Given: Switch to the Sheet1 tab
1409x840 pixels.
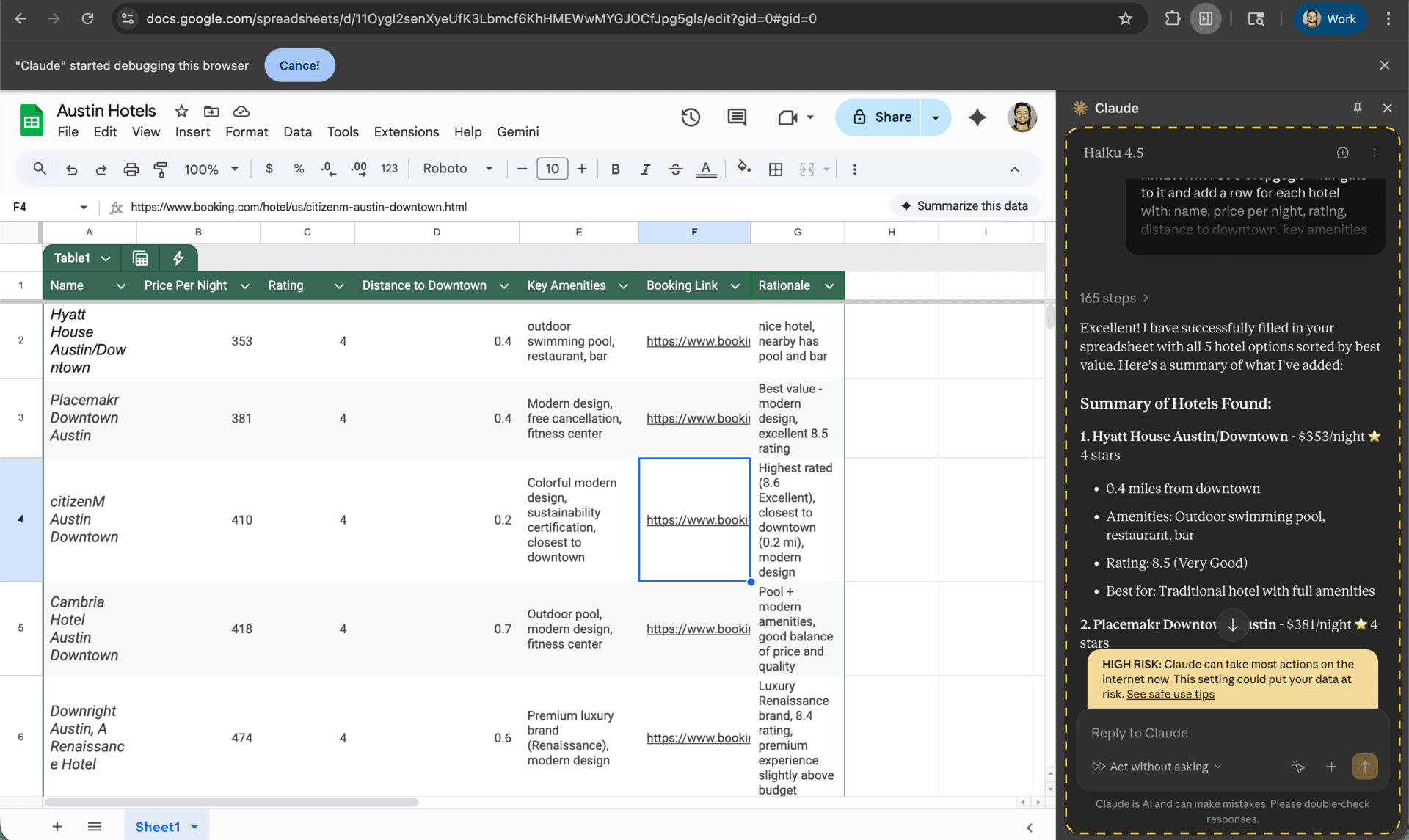Looking at the screenshot, I should 158,826.
